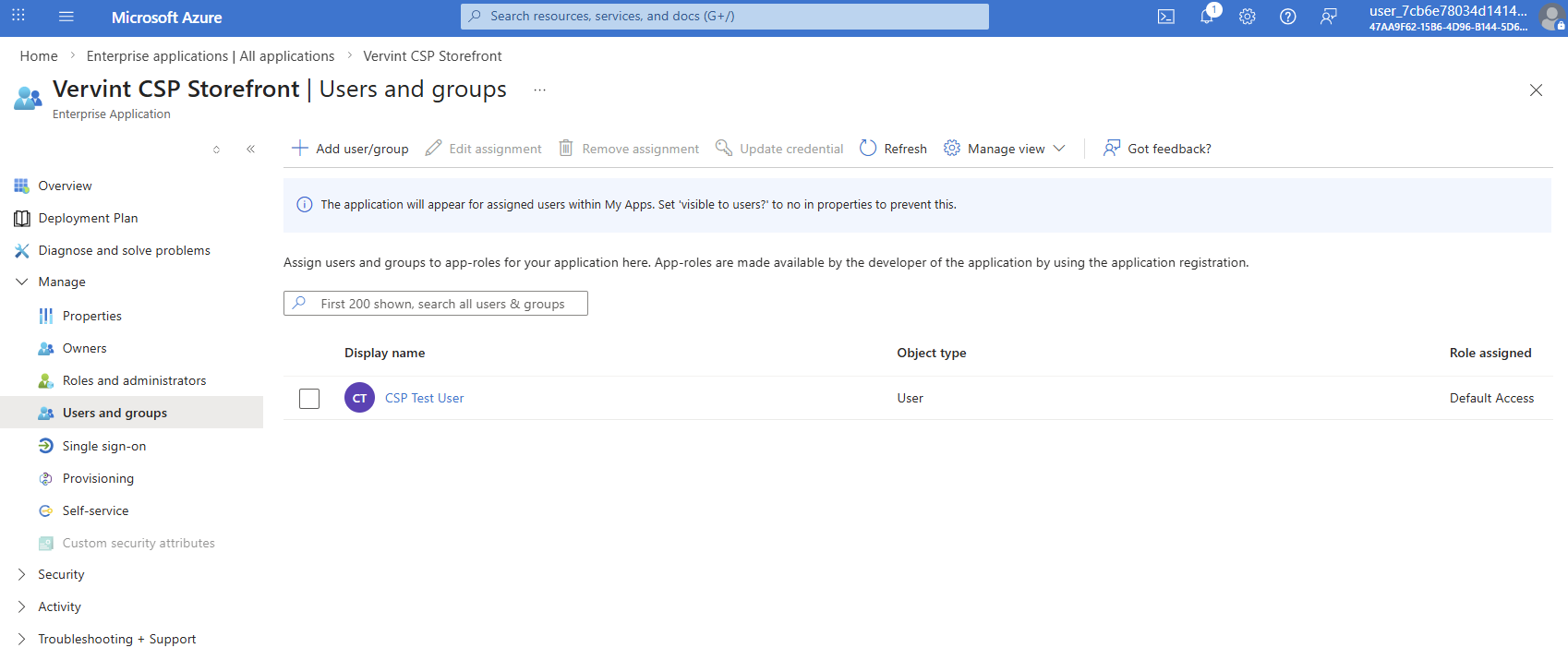The image size is (1568, 672).
Task: Sort by Display name column header
Action: pos(384,353)
